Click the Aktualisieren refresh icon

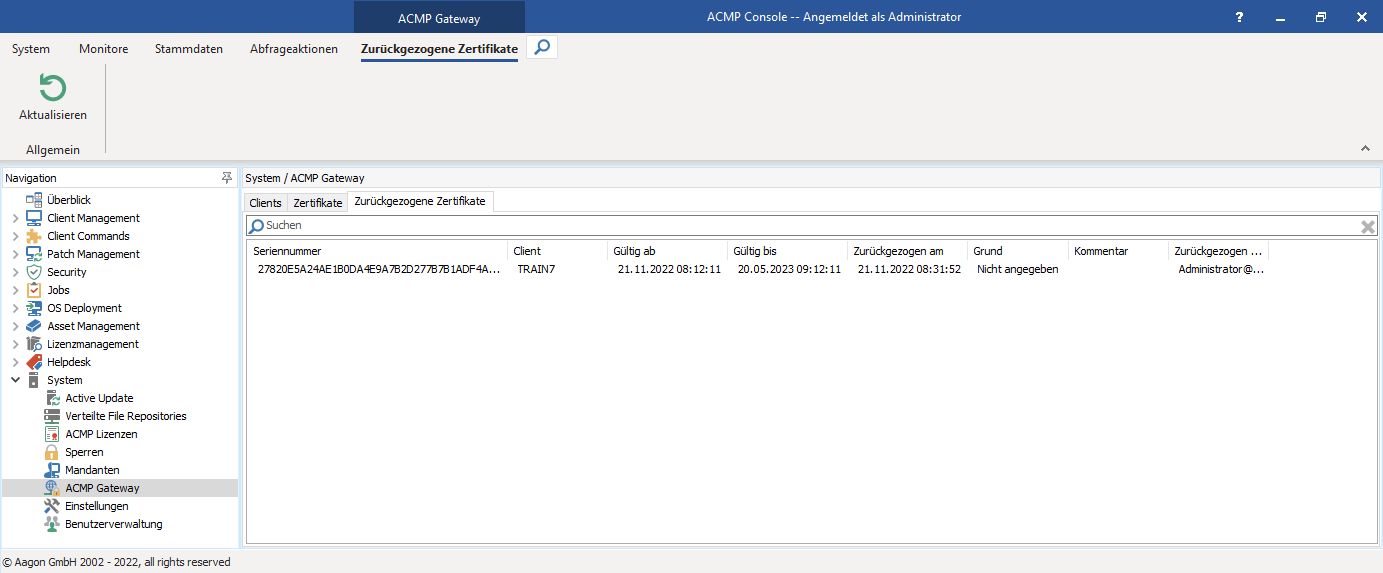pos(53,88)
